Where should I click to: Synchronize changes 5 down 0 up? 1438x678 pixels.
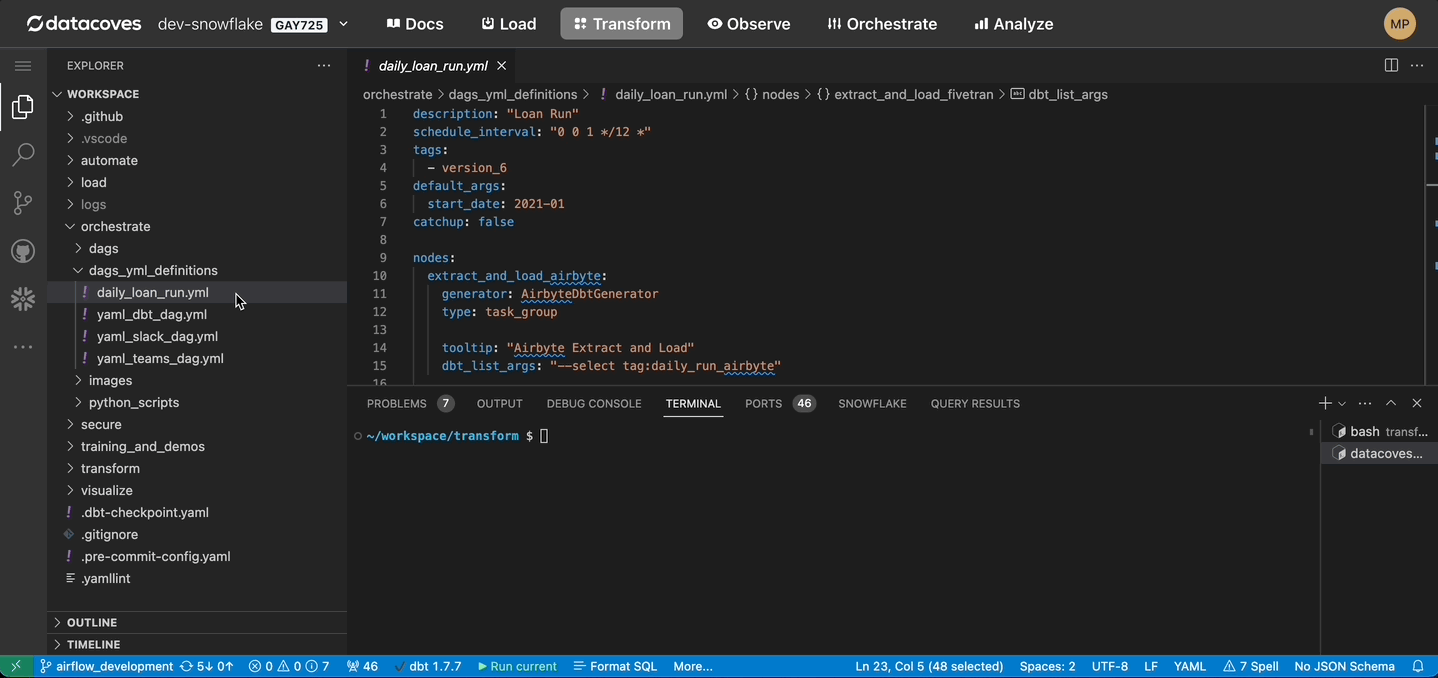pyautogui.click(x=207, y=666)
